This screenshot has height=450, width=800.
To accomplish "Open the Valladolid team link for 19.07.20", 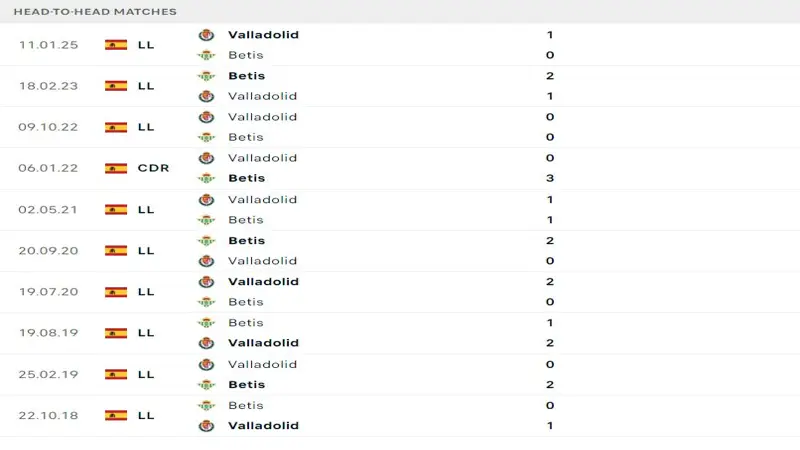I will (263, 282).
